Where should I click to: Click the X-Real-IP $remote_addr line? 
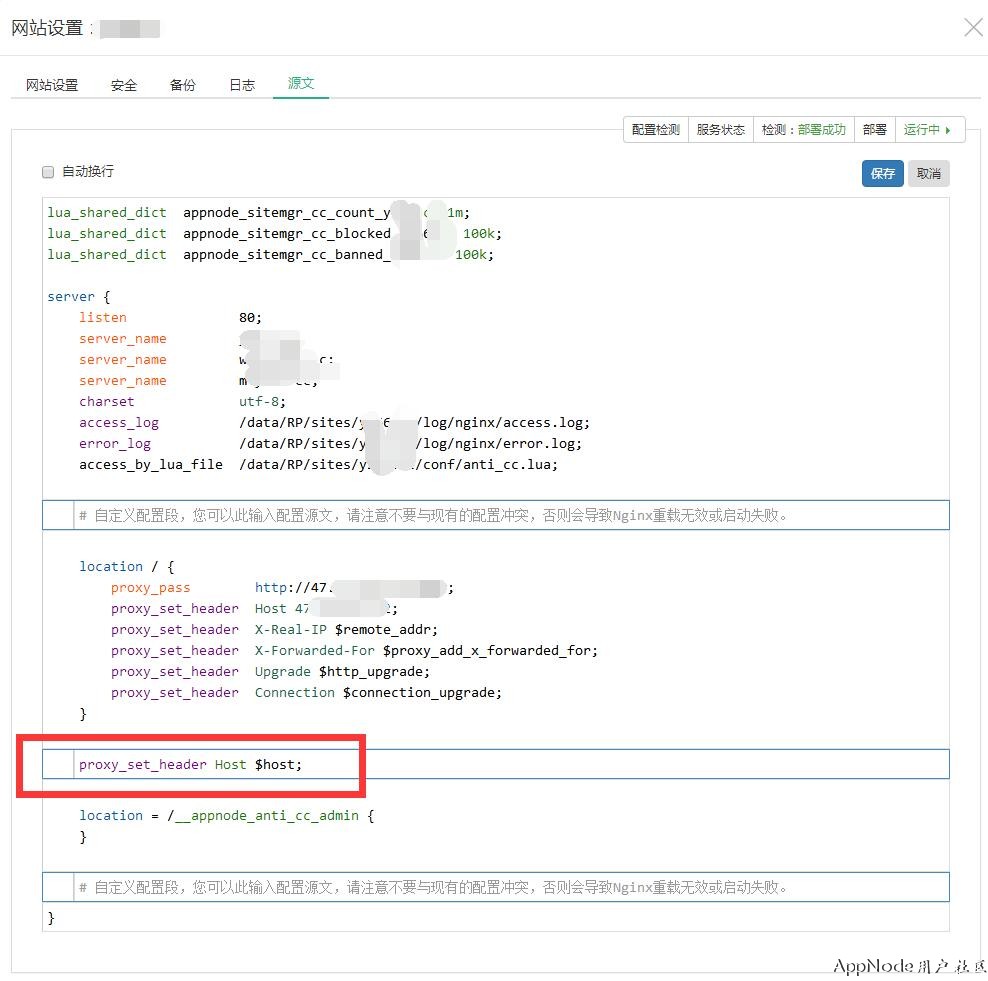[x=274, y=629]
